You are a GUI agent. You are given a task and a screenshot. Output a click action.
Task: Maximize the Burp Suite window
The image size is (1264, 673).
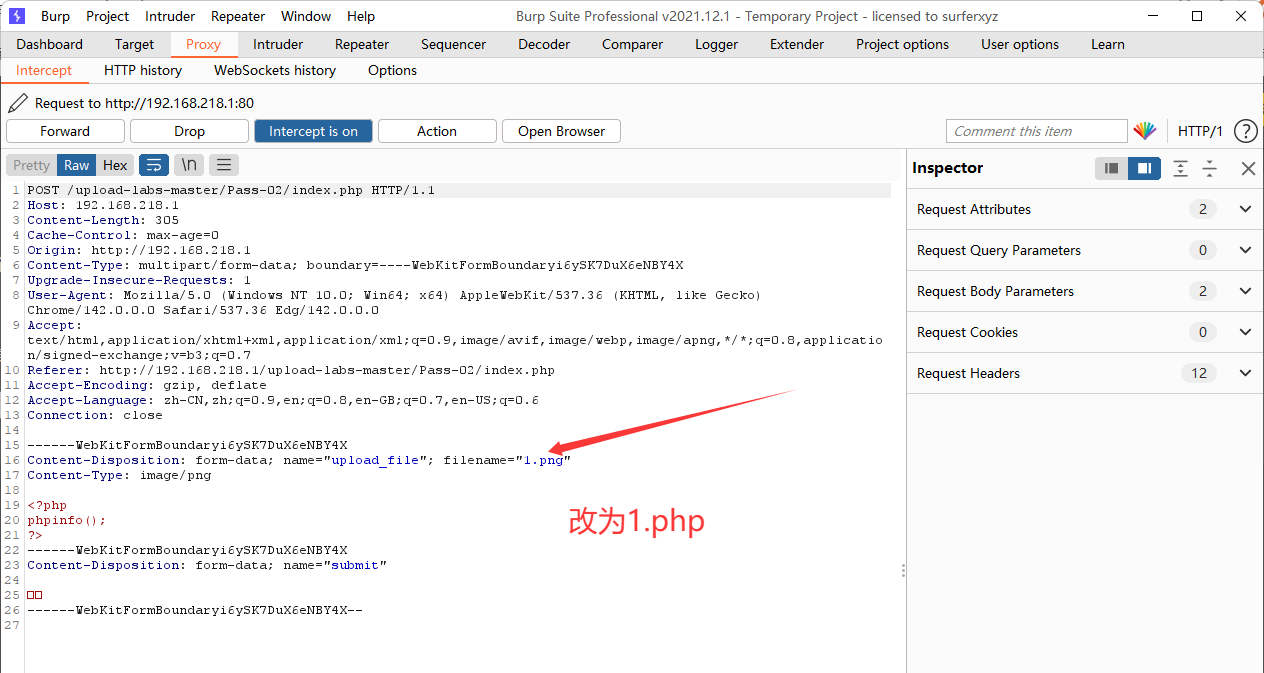coord(1197,16)
